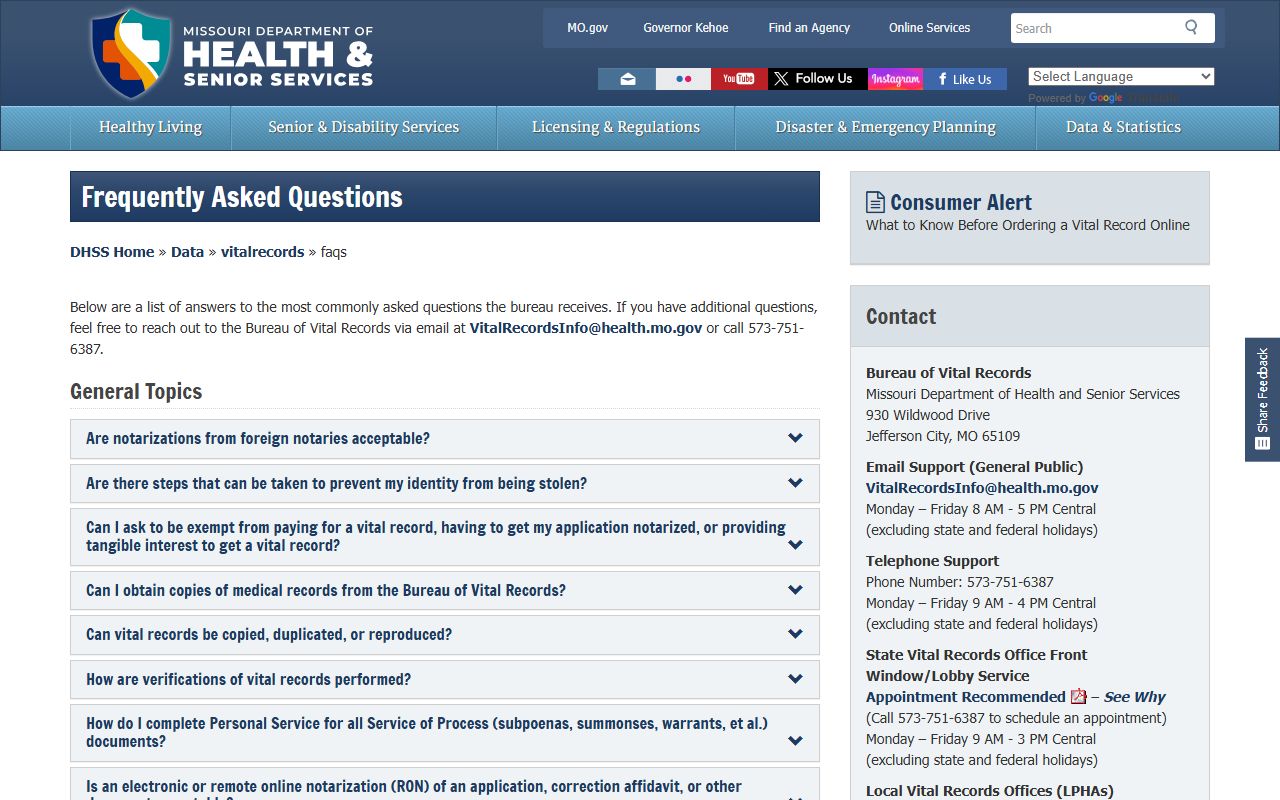Image resolution: width=1280 pixels, height=800 pixels.
Task: Focus the Search input field
Action: pyautogui.click(x=1095, y=28)
